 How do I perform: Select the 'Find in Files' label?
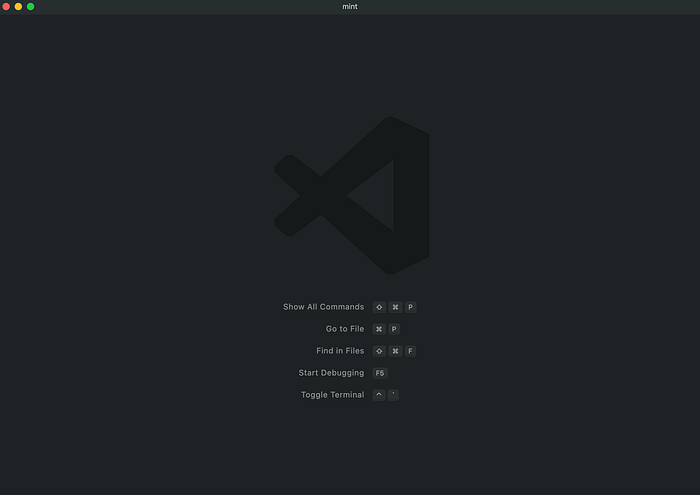pyautogui.click(x=340, y=350)
